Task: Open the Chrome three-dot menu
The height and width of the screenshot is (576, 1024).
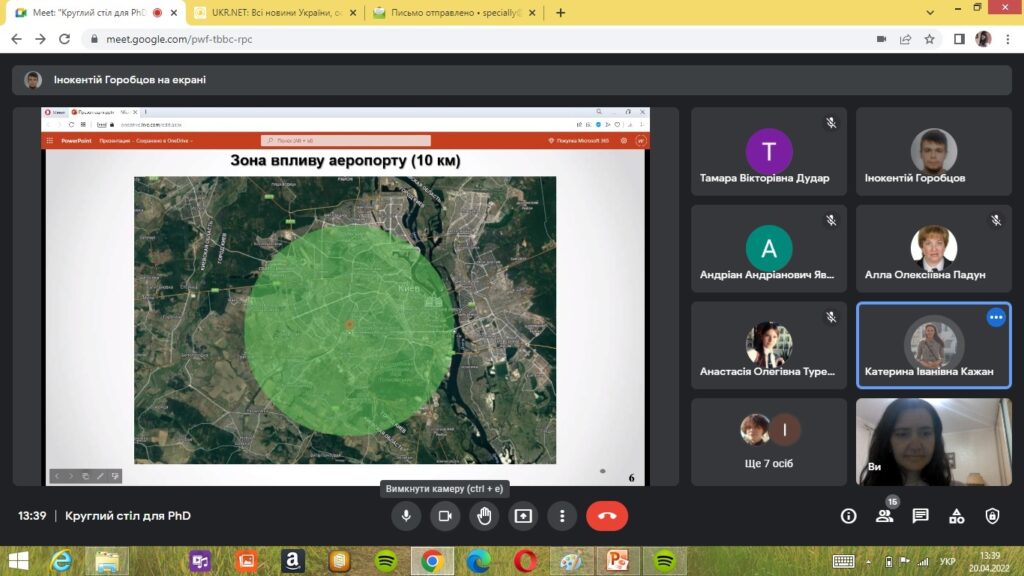Action: tap(1007, 39)
